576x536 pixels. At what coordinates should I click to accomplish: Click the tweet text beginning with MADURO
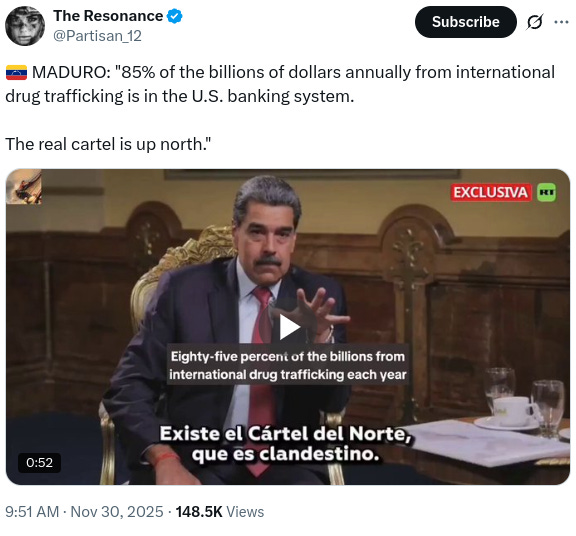[280, 84]
